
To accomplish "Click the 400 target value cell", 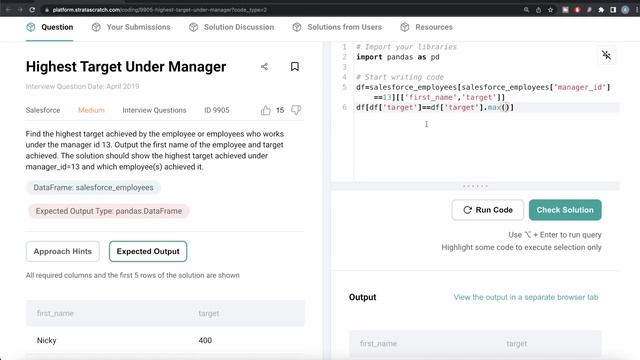I will (205, 340).
